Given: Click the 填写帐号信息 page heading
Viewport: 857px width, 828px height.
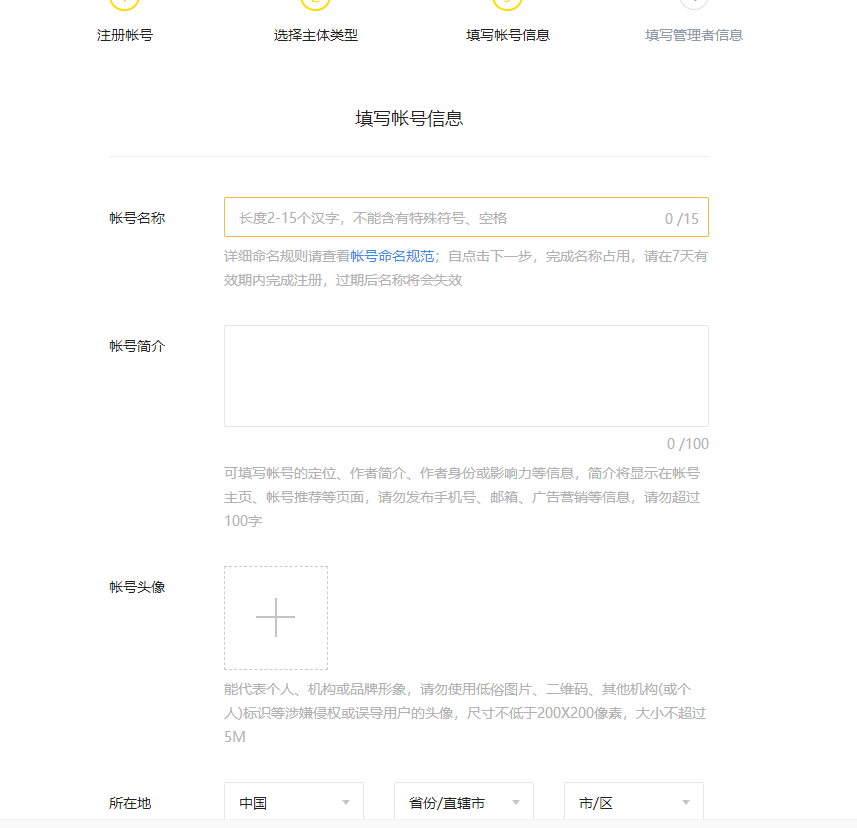Looking at the screenshot, I should click(409, 118).
